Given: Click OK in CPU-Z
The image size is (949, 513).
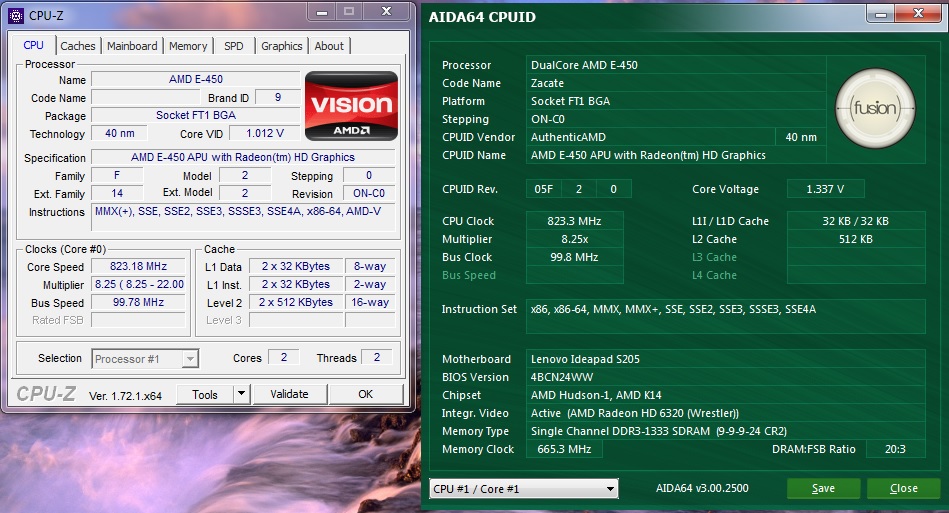Looking at the screenshot, I should point(366,394).
